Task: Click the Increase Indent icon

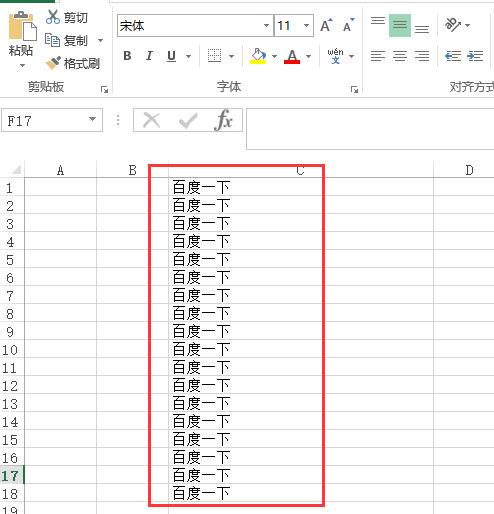Action: pyautogui.click(x=475, y=56)
